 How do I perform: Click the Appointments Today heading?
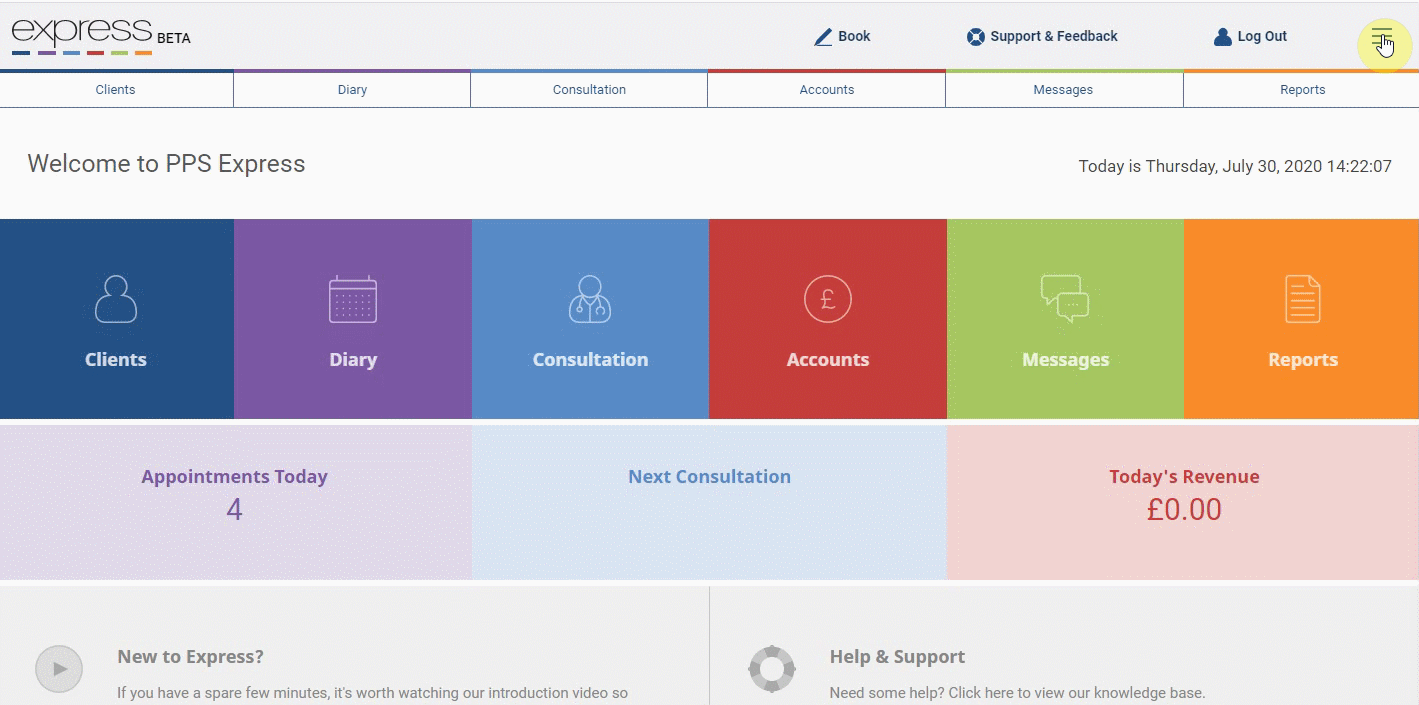pos(234,477)
